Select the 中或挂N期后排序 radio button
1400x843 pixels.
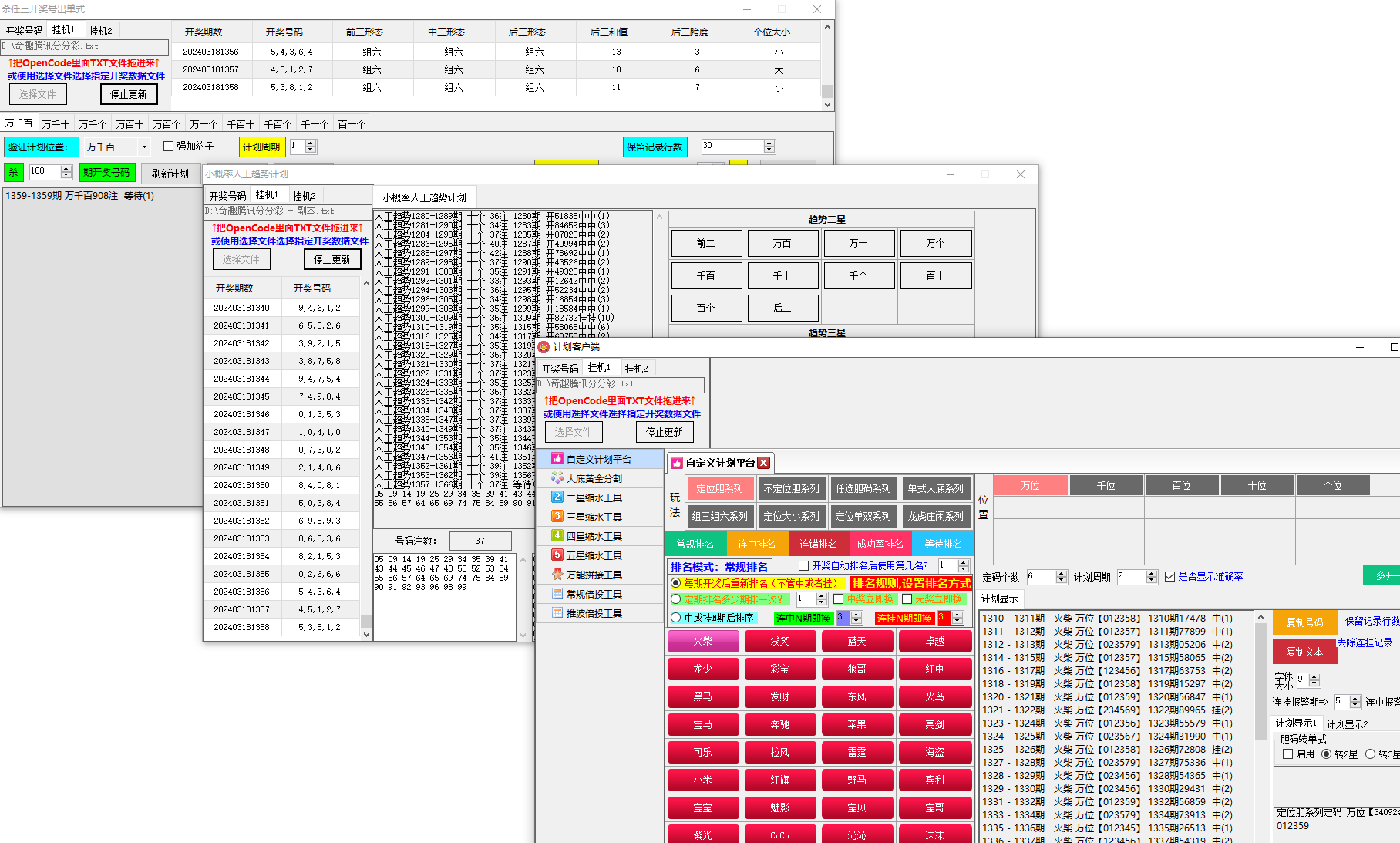pyautogui.click(x=676, y=618)
